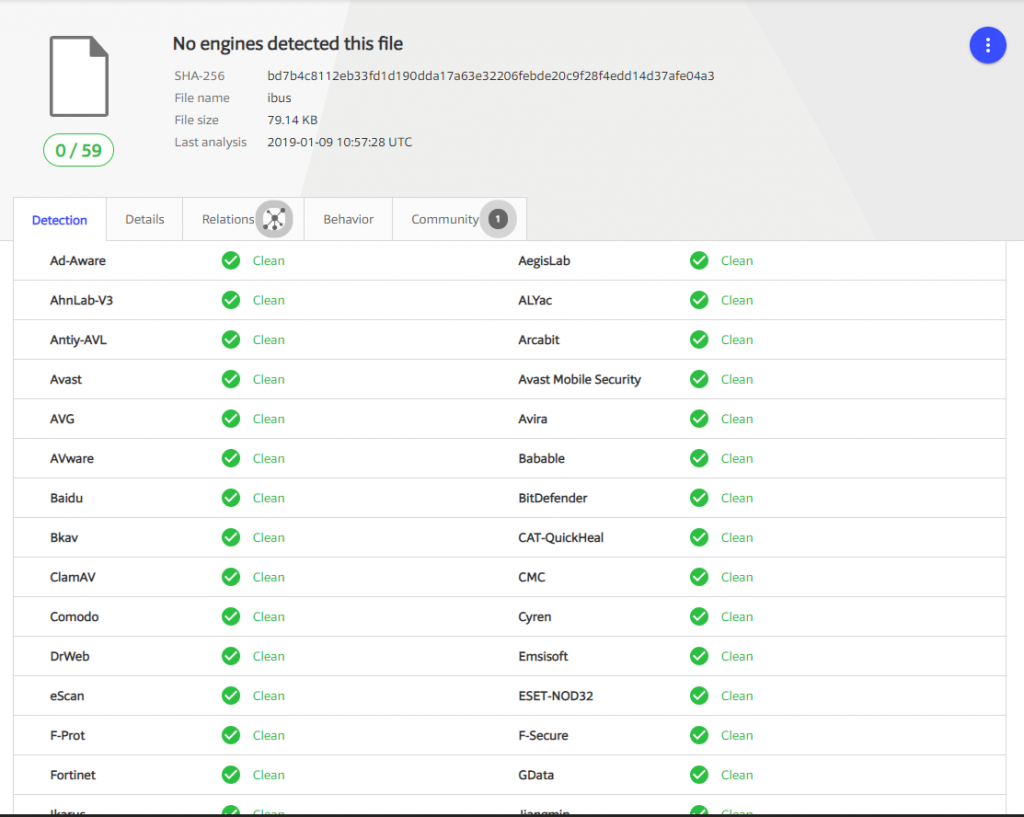Viewport: 1024px width, 817px height.
Task: Click the SHA-256 hash value
Action: click(490, 76)
